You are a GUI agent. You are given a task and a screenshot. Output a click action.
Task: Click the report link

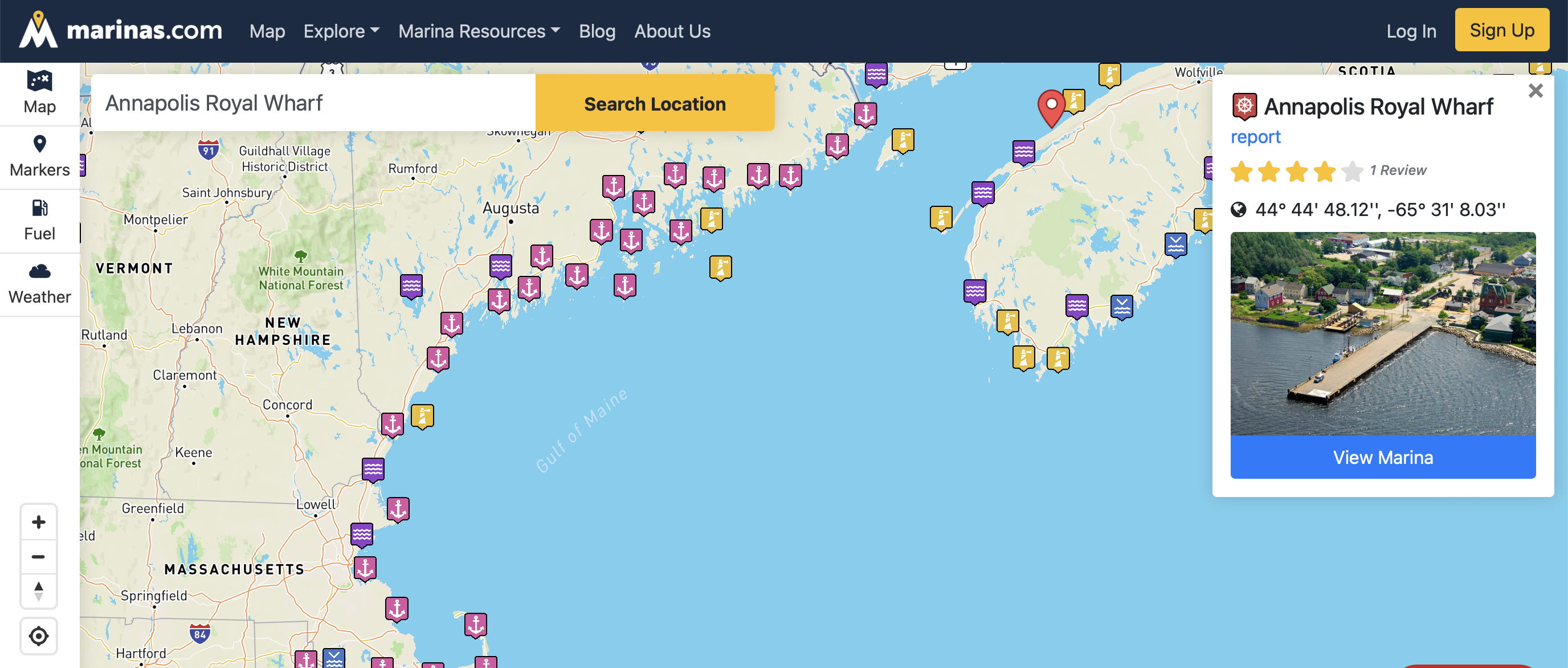[x=1255, y=136]
